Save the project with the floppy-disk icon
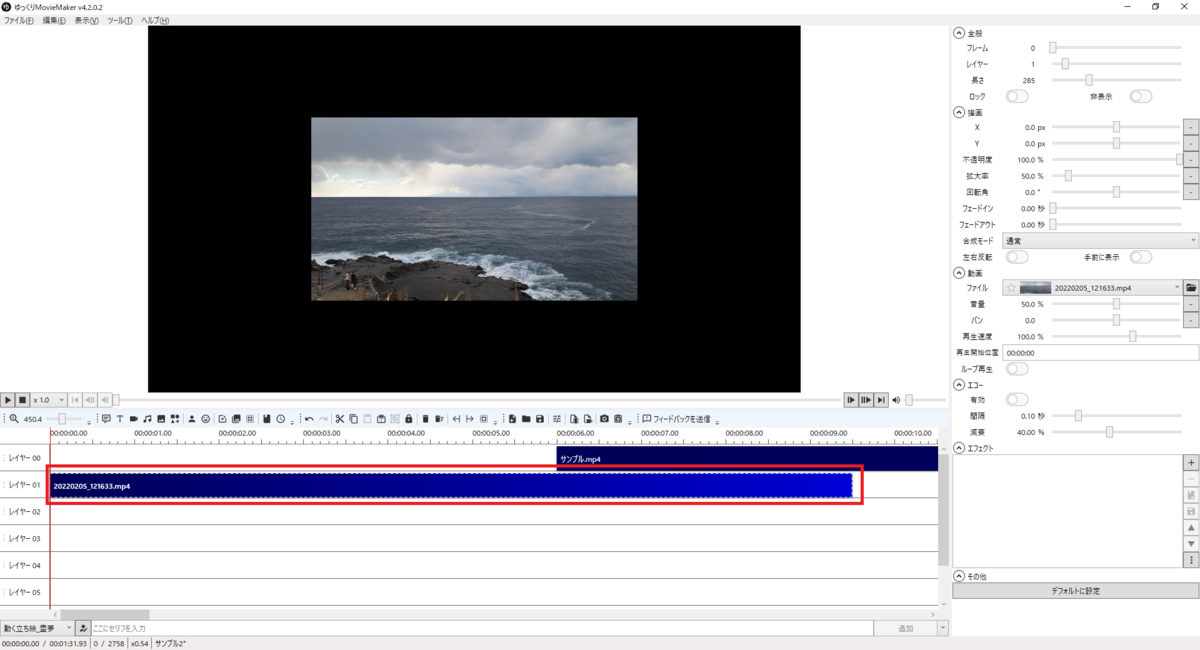This screenshot has height=650, width=1200. click(x=540, y=418)
